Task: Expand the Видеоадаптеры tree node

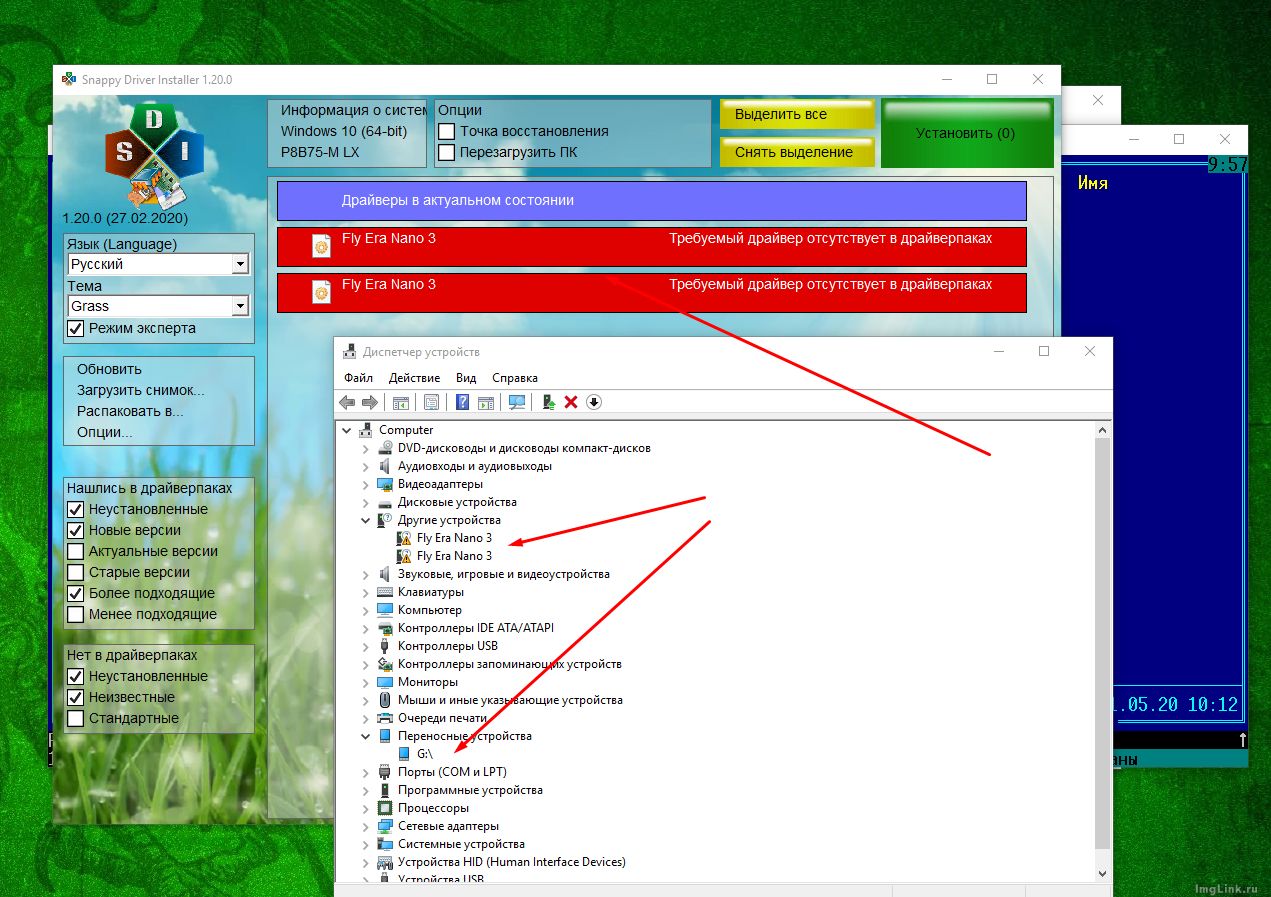Action: coord(365,484)
